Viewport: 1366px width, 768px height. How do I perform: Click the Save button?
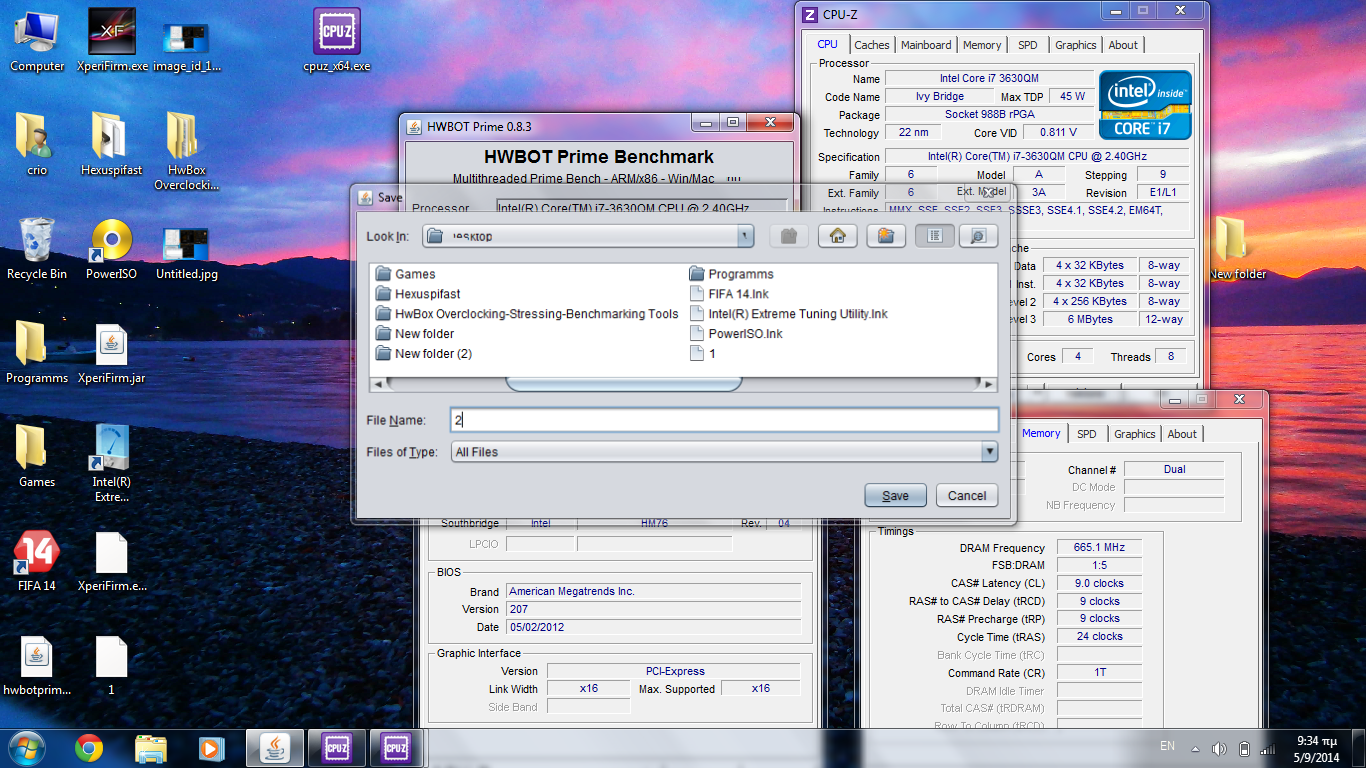point(896,495)
